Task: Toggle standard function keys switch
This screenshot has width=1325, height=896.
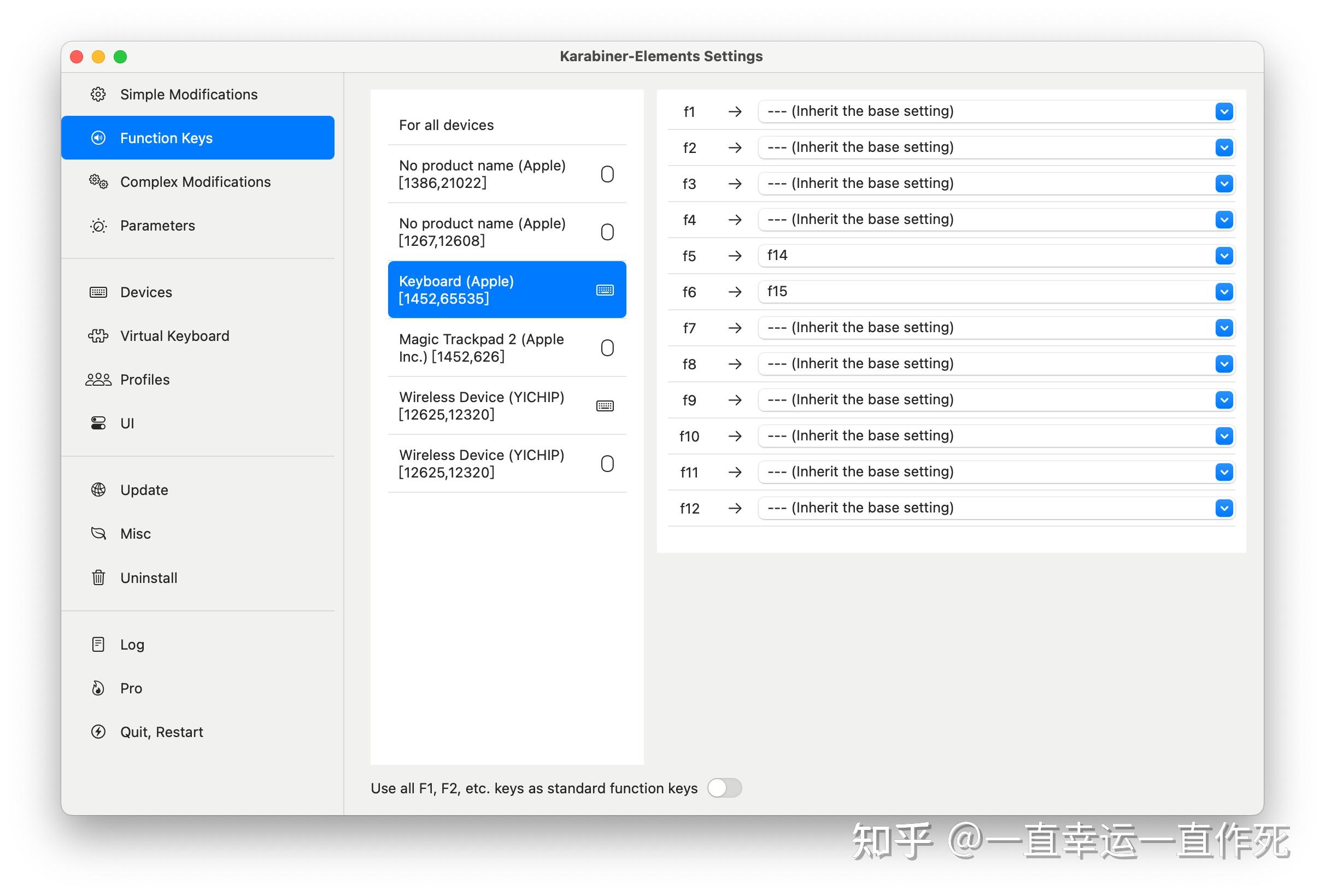Action: coord(724,788)
